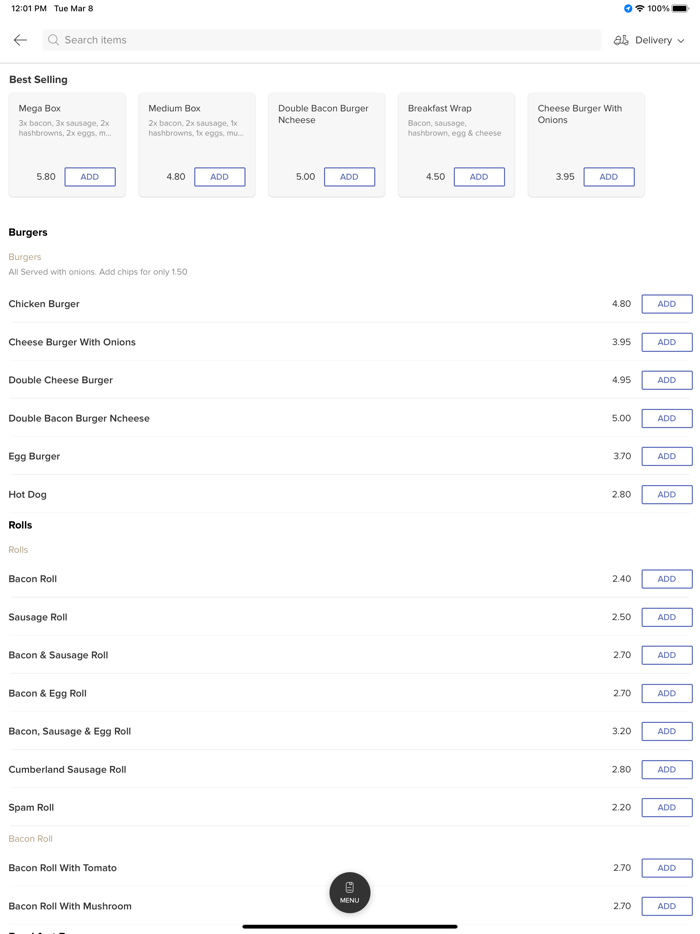
Task: Add Medium Box to the order
Action: tap(219, 177)
